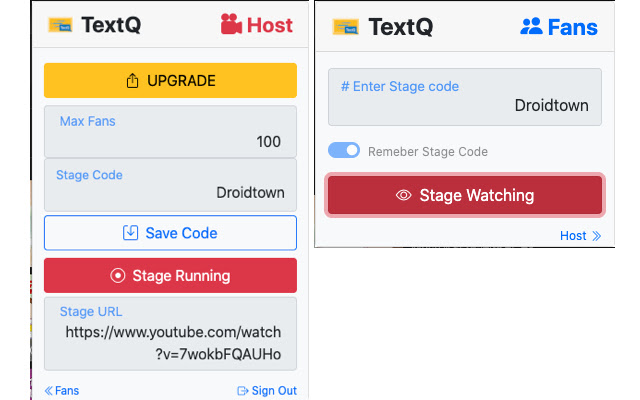Click the Stage Watching button
The image size is (640, 400).
(465, 195)
